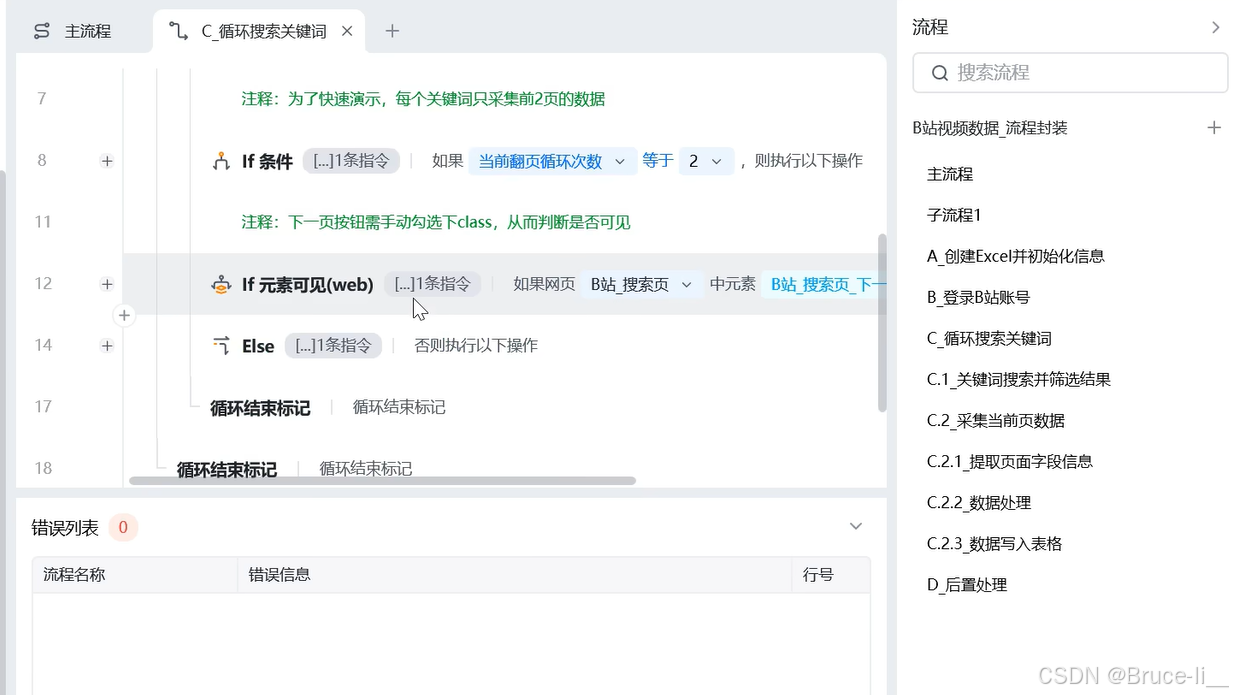Collapse the 流程 side panel with arrow
Image resolution: width=1233 pixels, height=695 pixels.
click(1215, 28)
